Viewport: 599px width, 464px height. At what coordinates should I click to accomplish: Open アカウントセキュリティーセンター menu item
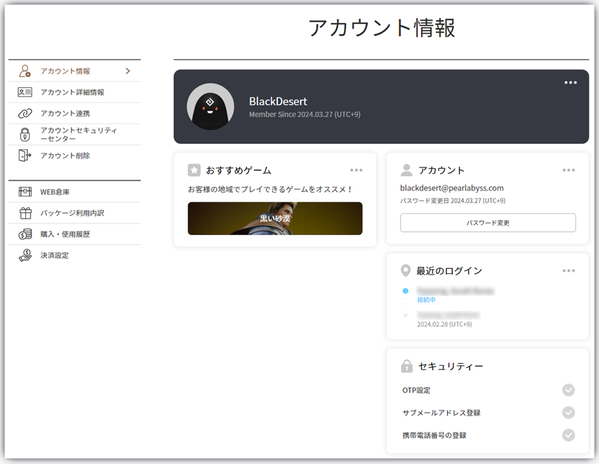74,134
